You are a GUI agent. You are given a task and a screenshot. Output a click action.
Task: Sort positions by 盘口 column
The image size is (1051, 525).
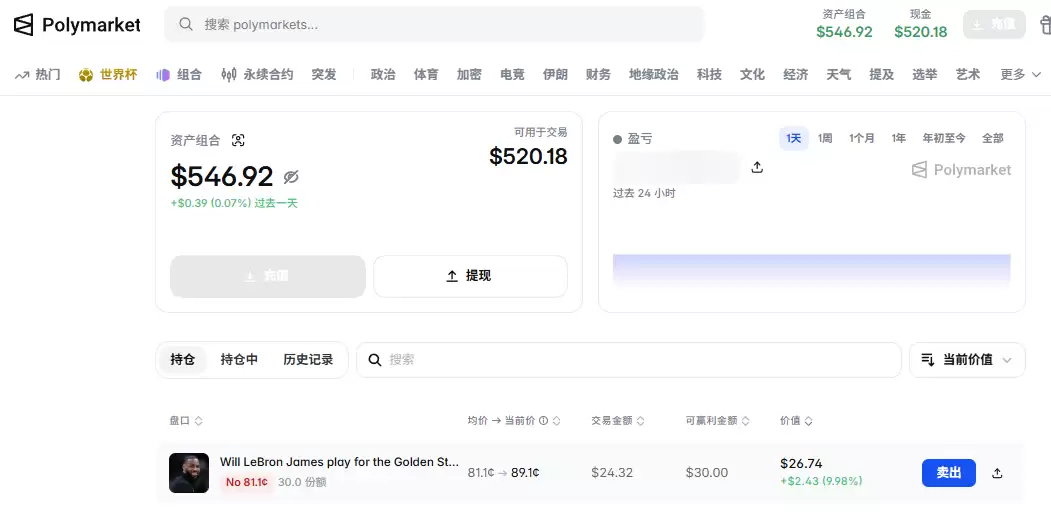click(186, 420)
